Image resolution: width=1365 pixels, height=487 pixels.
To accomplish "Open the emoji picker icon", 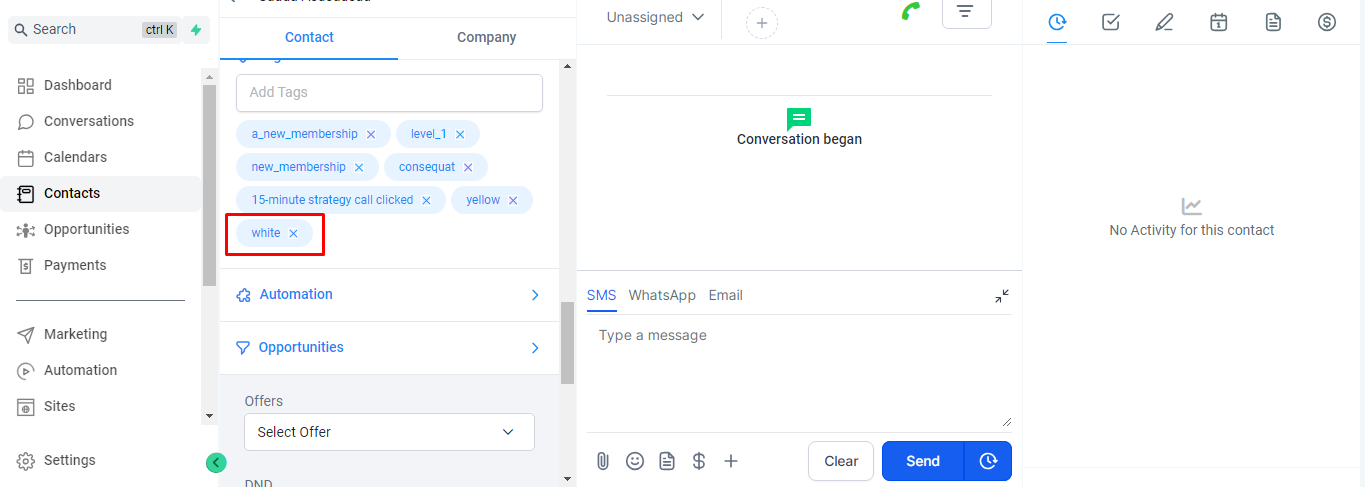I will click(x=635, y=461).
